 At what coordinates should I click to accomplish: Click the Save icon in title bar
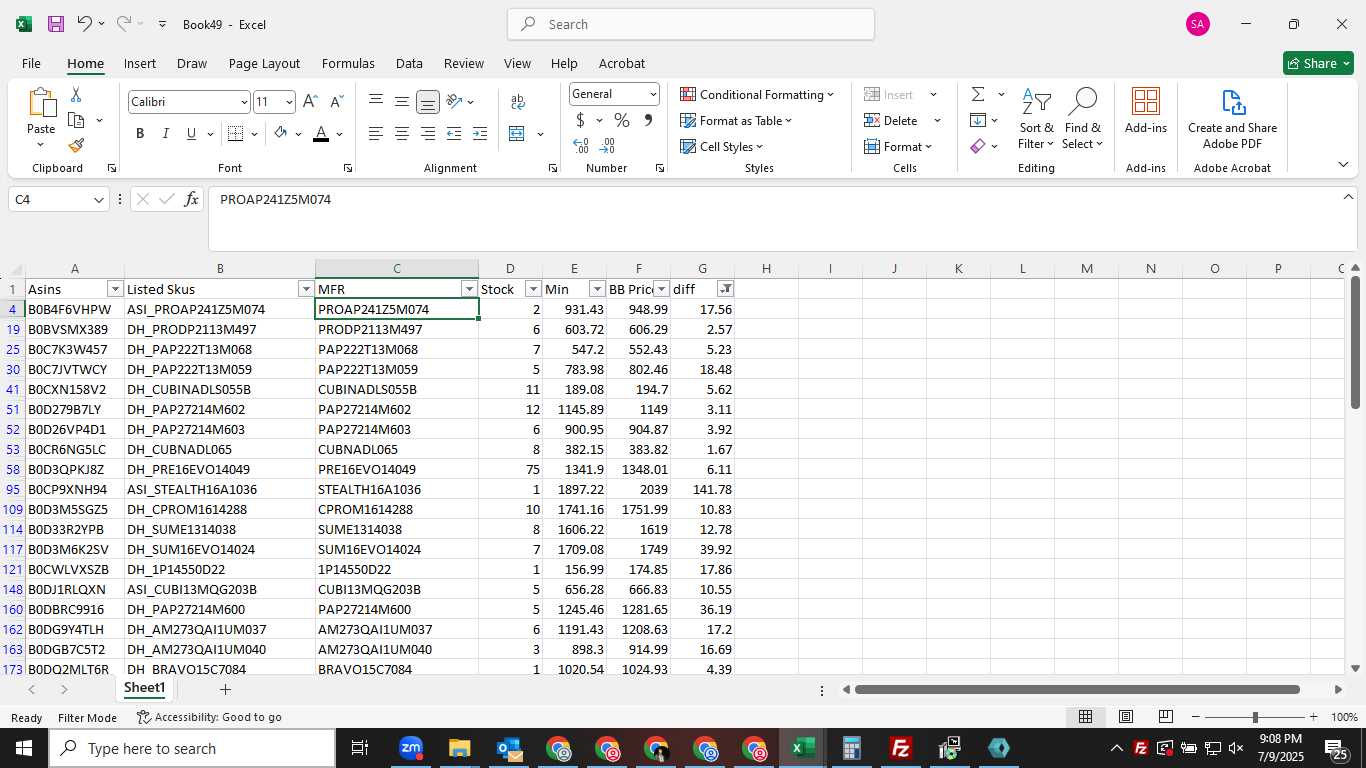(56, 24)
